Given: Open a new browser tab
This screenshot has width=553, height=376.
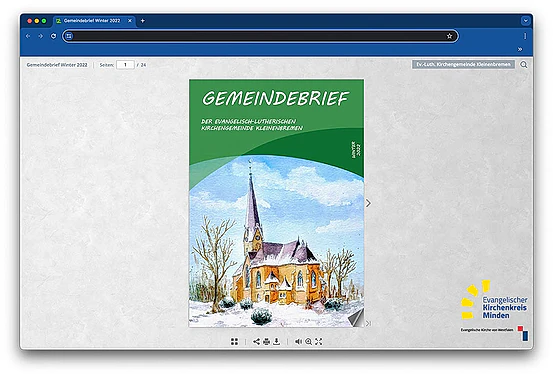Looking at the screenshot, I should 142,21.
